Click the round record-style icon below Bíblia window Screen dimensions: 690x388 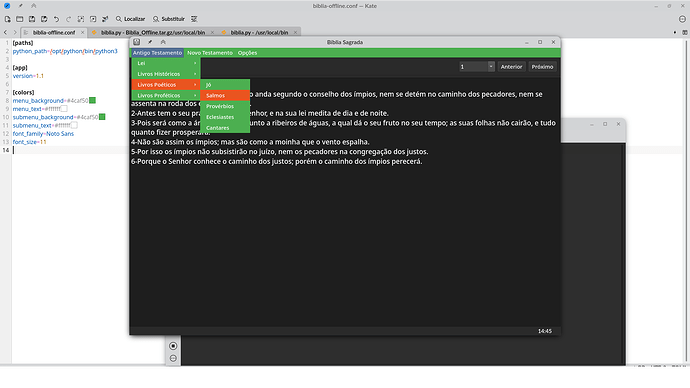click(x=173, y=346)
